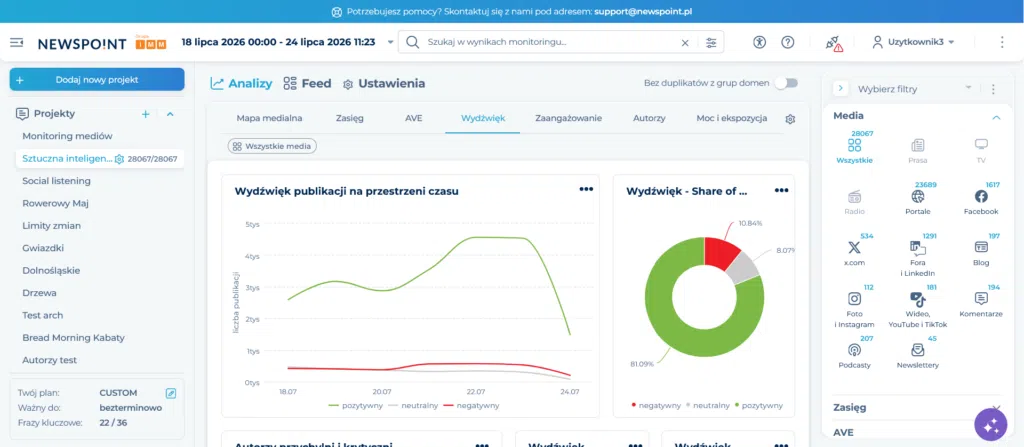The width and height of the screenshot is (1024, 447).
Task: Open the support@newspoint.pl email link
Action: click(x=643, y=12)
